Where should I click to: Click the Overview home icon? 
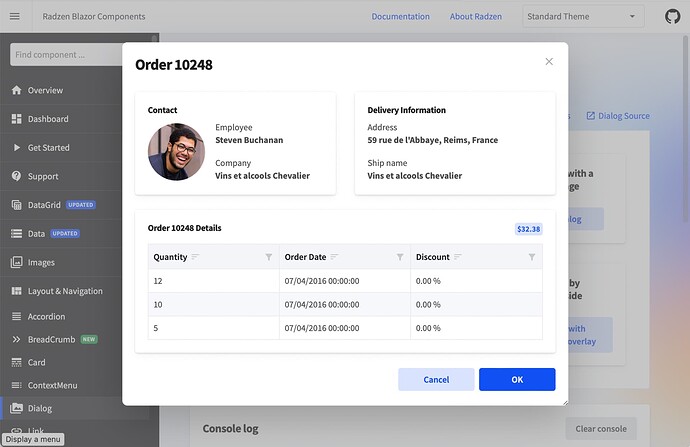click(16, 90)
